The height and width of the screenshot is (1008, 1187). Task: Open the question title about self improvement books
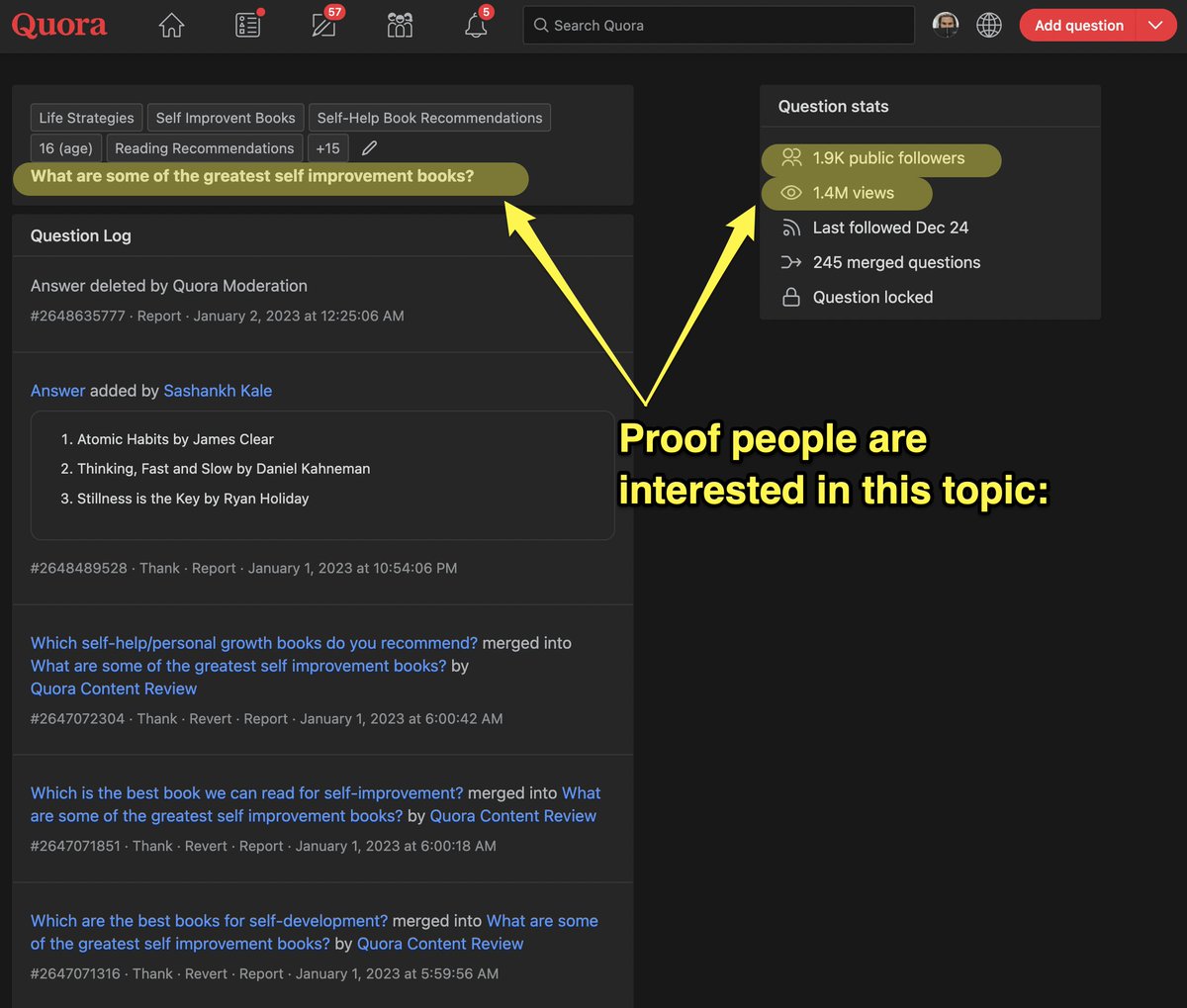point(252,176)
